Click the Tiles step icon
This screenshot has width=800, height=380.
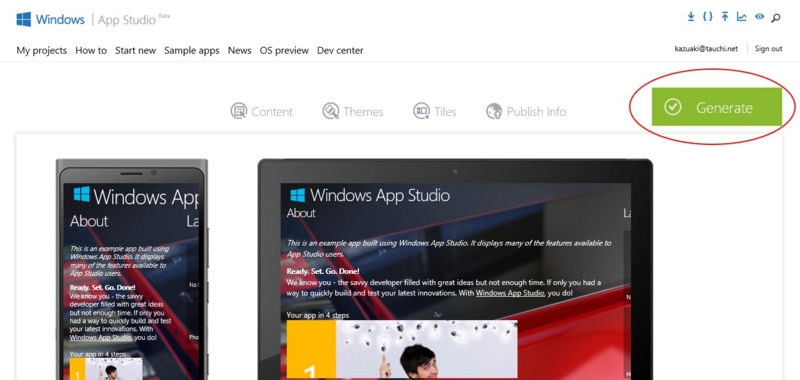click(x=421, y=111)
